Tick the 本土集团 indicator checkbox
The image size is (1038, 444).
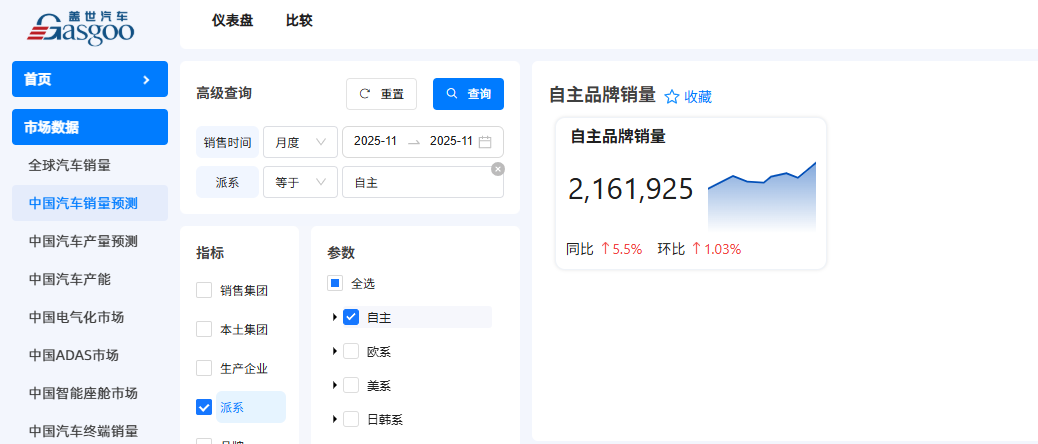pos(204,329)
